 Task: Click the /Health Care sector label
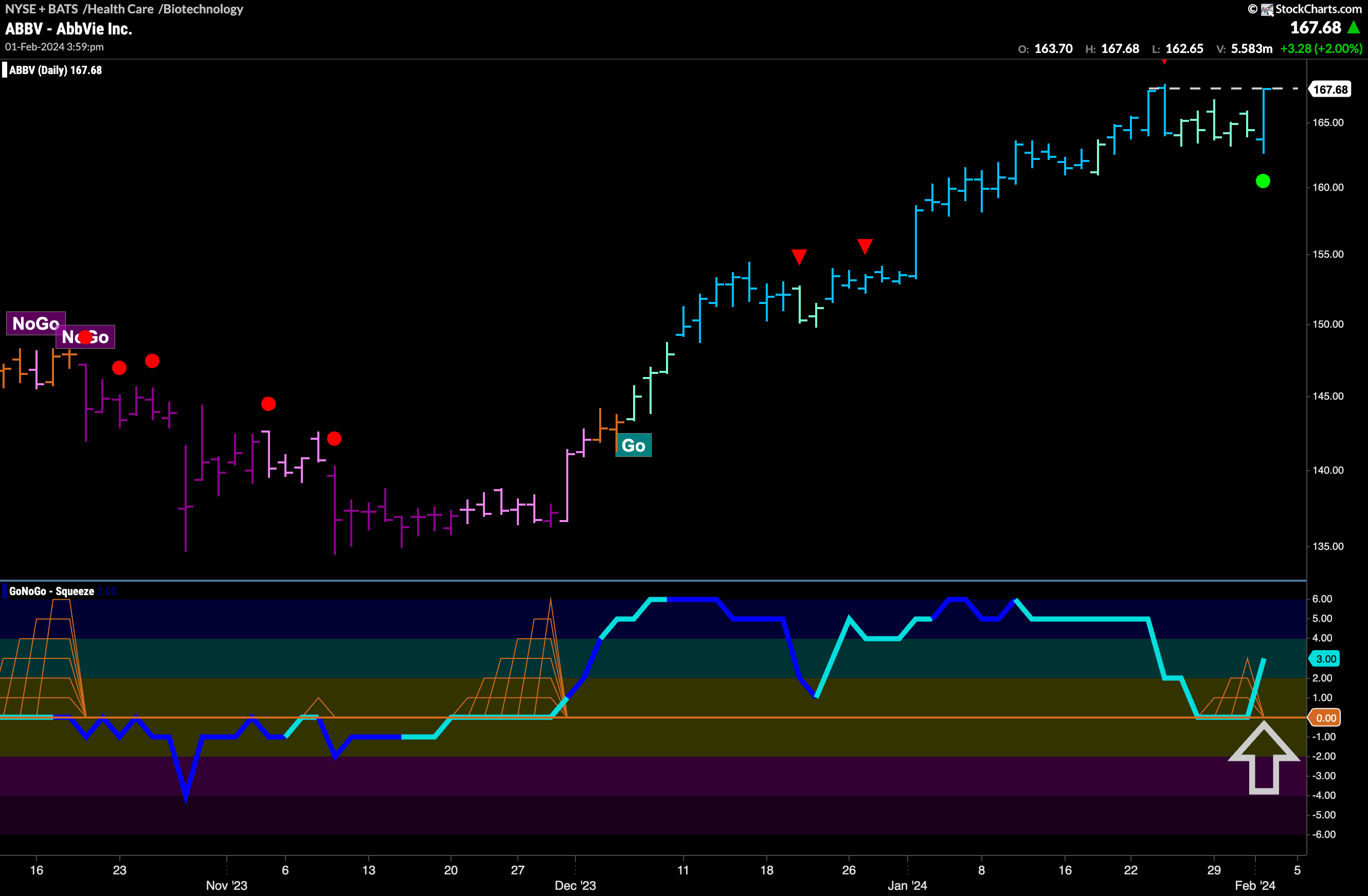pos(118,9)
